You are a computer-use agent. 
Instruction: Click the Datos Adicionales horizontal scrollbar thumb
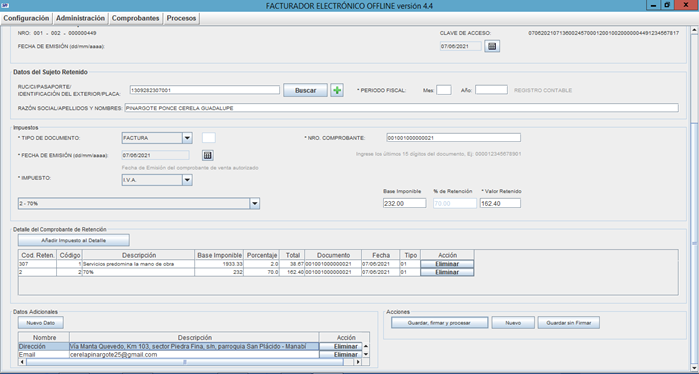185,362
